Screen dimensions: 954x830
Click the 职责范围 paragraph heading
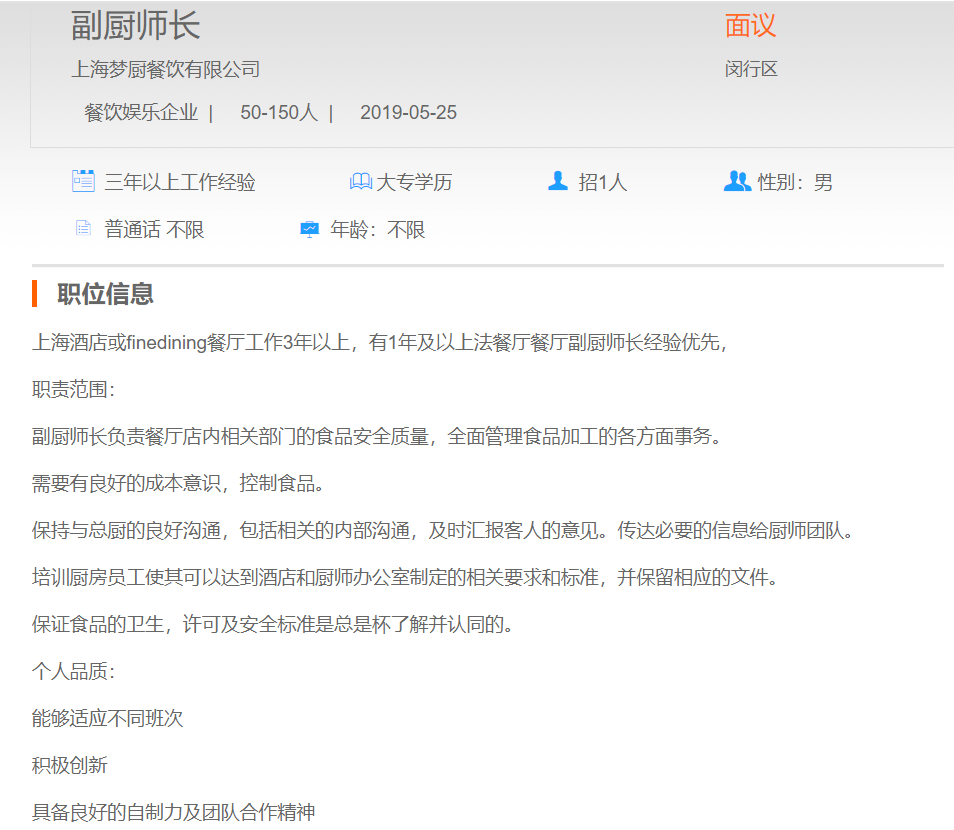73,389
